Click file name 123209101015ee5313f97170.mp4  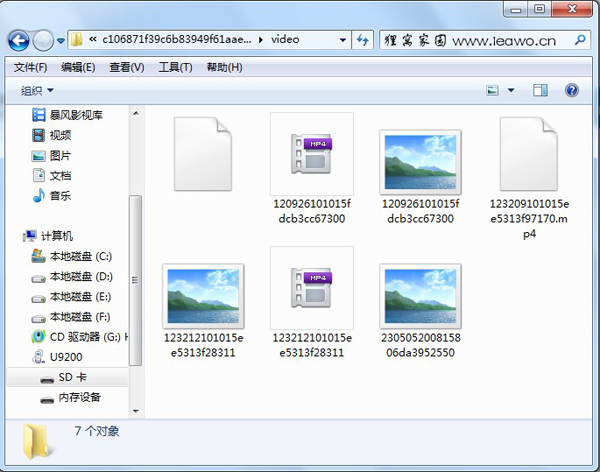(x=529, y=219)
